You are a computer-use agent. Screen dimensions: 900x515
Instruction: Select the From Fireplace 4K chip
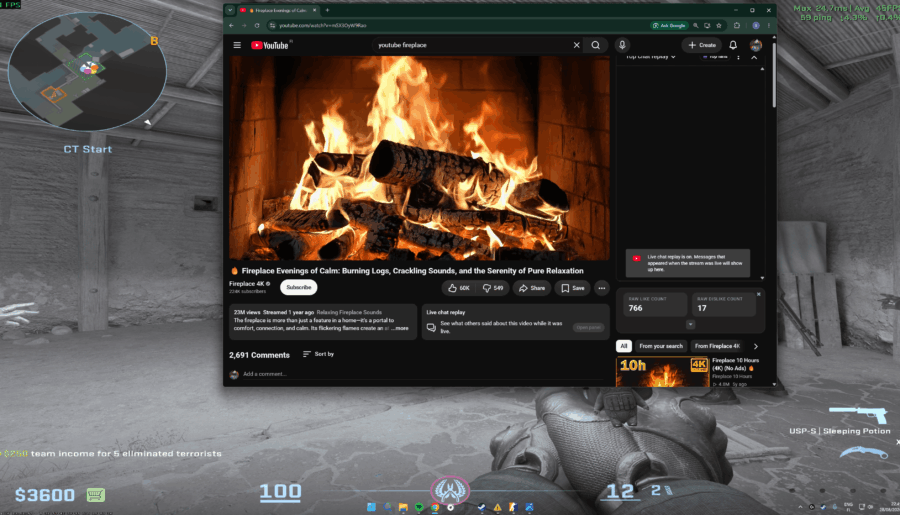pyautogui.click(x=717, y=346)
